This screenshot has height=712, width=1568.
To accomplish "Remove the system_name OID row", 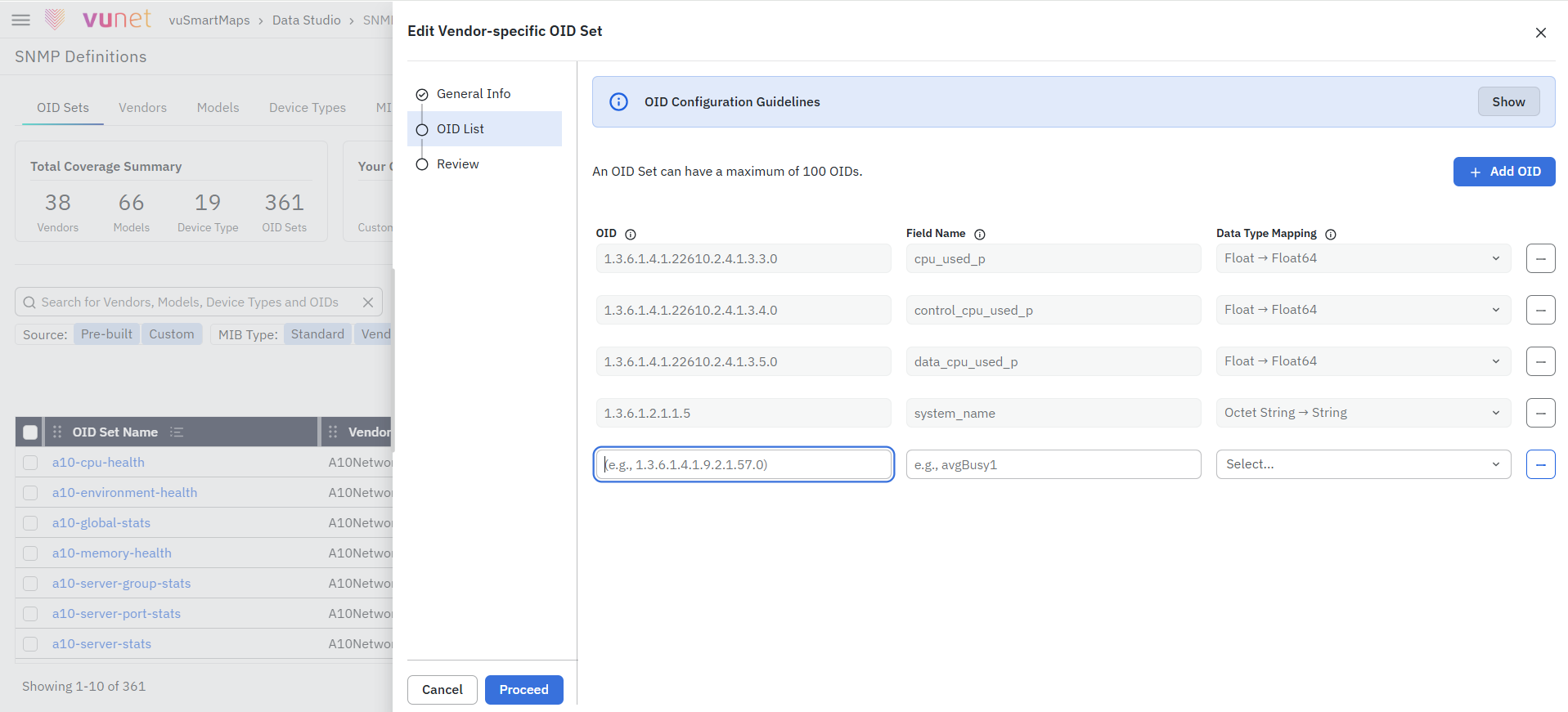I will pos(1540,413).
